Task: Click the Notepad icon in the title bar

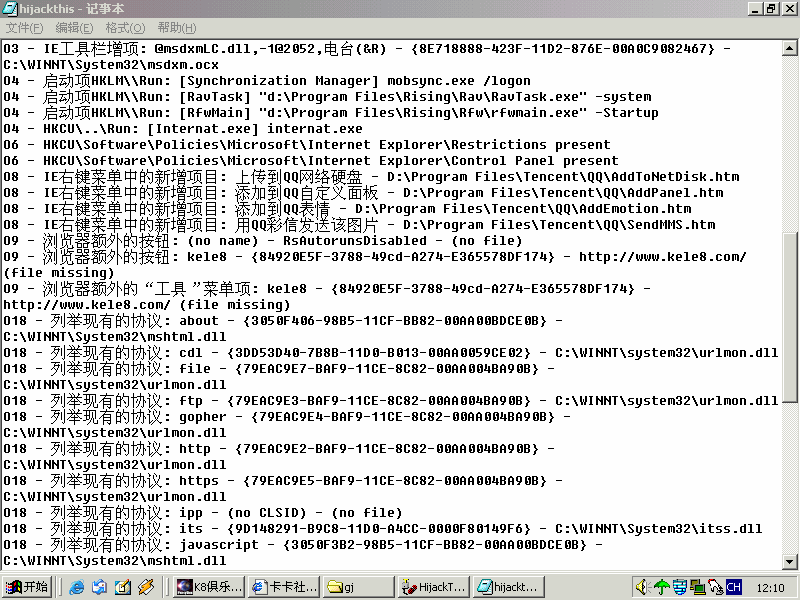Action: (10, 9)
